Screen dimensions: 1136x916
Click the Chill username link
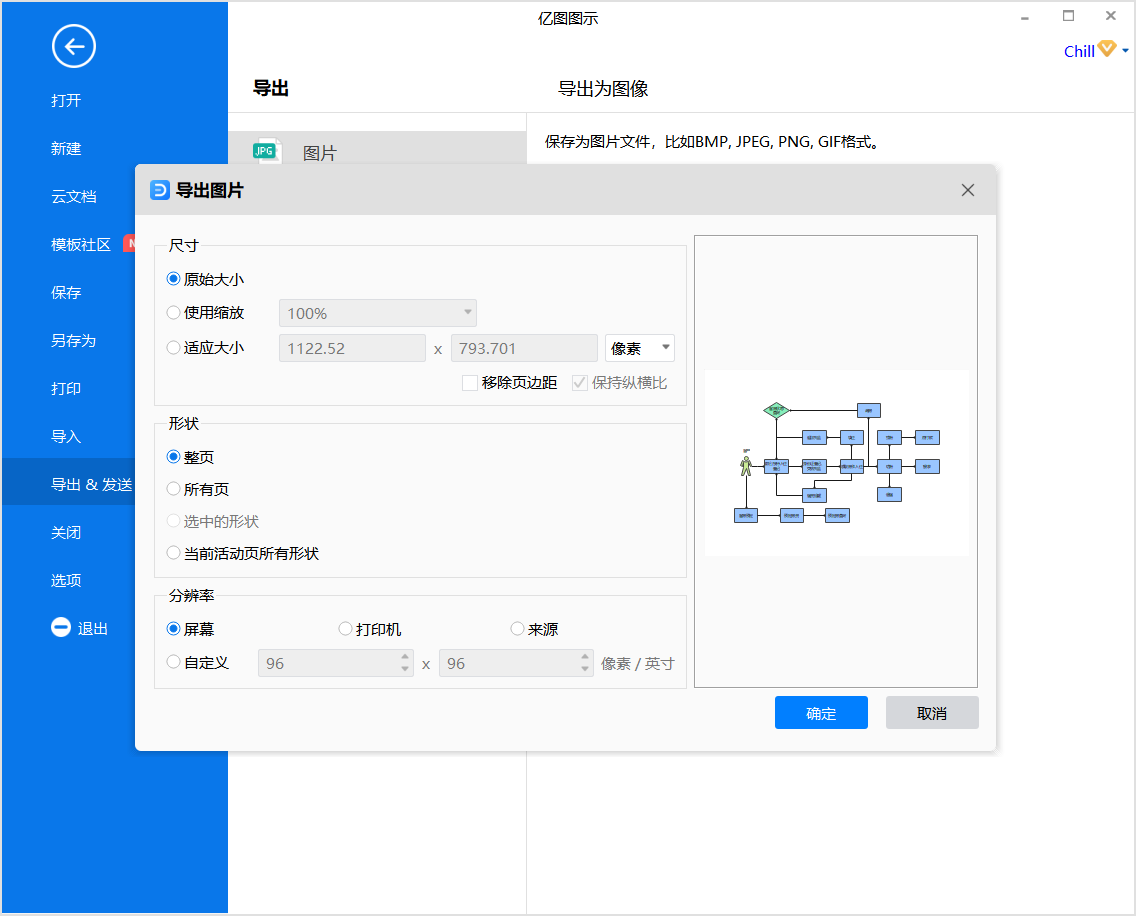[1079, 51]
